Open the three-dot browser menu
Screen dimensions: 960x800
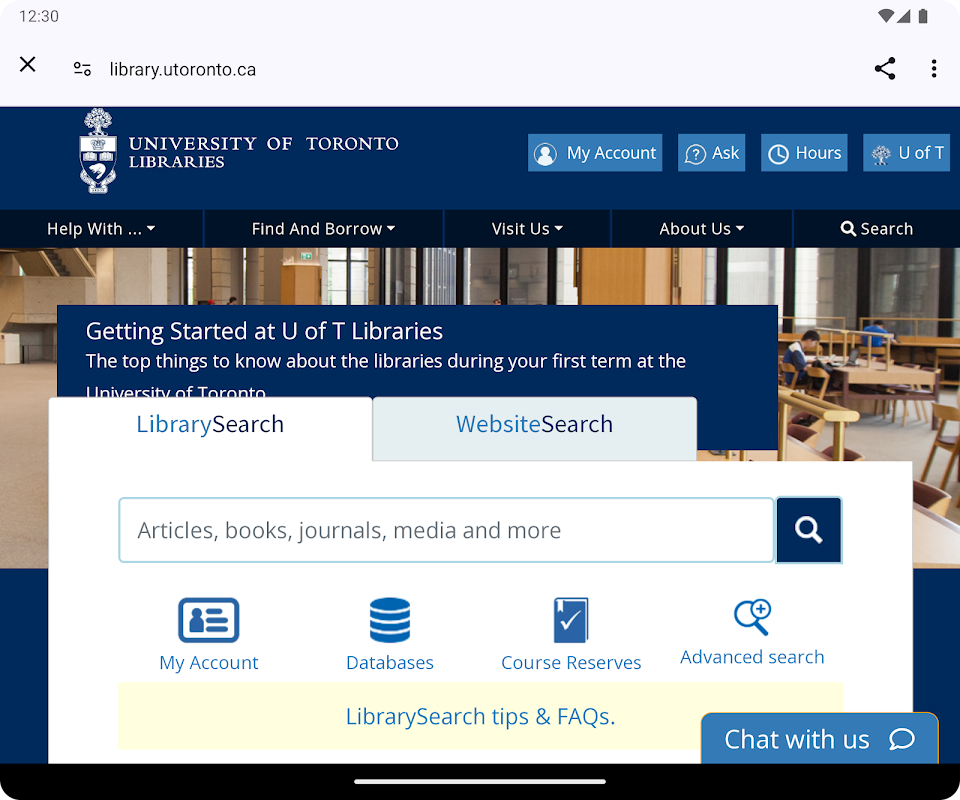pyautogui.click(x=934, y=69)
